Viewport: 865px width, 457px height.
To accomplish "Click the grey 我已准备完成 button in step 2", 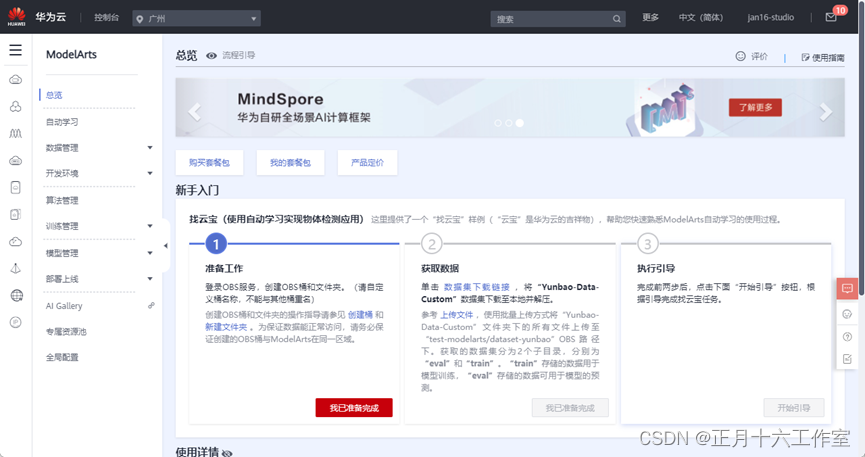I will click(x=570, y=408).
